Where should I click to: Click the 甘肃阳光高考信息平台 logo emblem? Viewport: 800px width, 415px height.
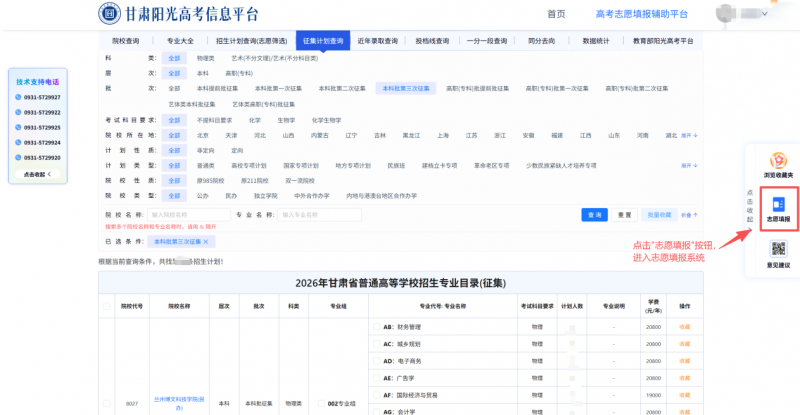(x=109, y=14)
